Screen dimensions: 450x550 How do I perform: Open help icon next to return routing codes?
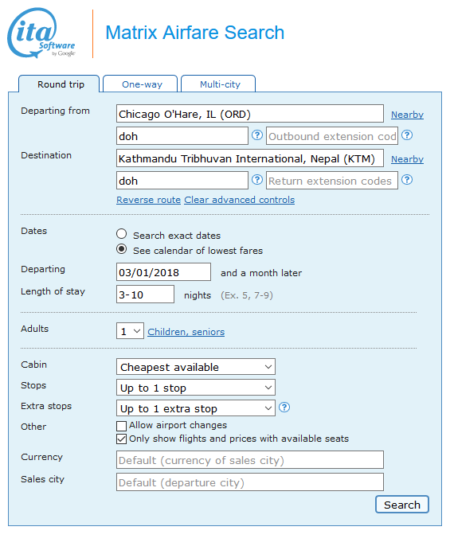coord(257,180)
